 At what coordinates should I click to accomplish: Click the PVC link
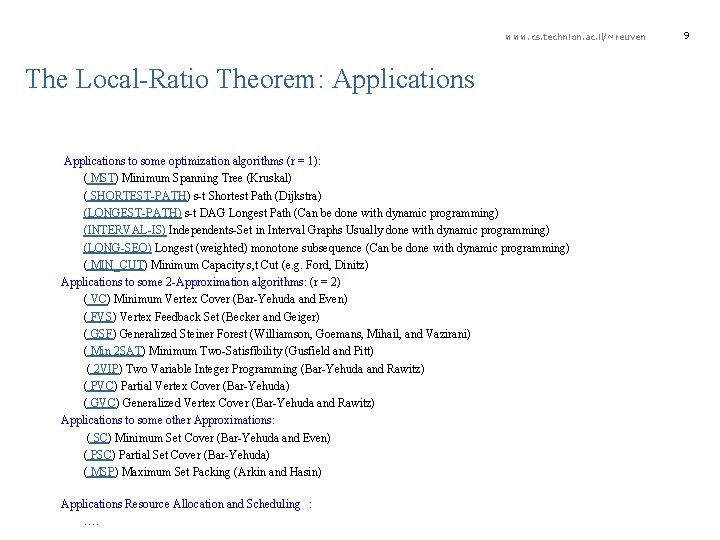tap(101, 386)
